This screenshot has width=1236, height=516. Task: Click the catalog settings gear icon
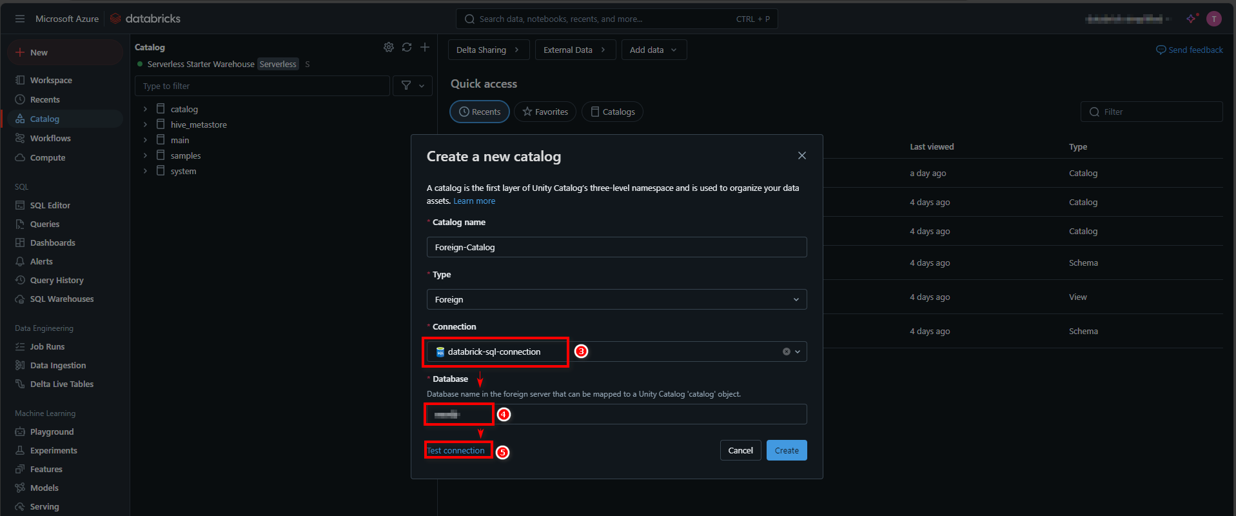point(389,47)
